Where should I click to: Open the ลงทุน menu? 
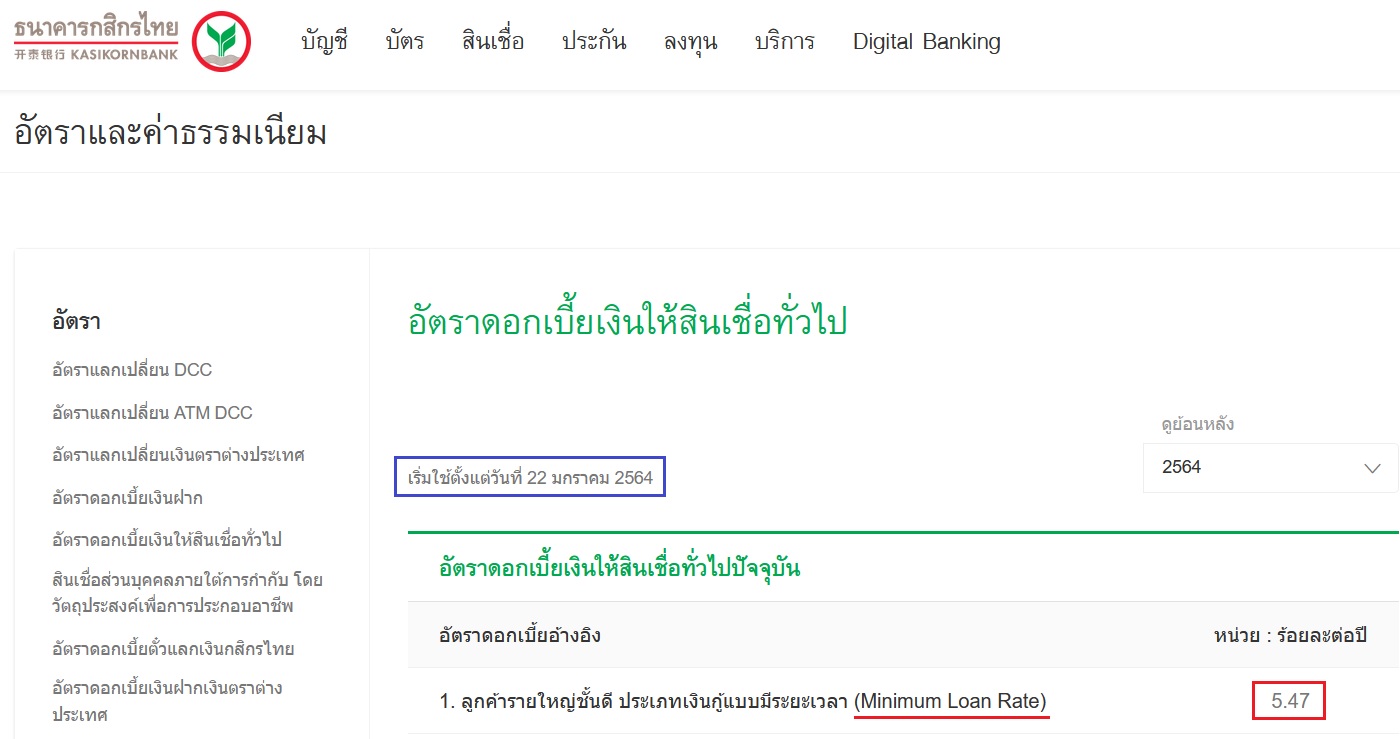pyautogui.click(x=691, y=42)
